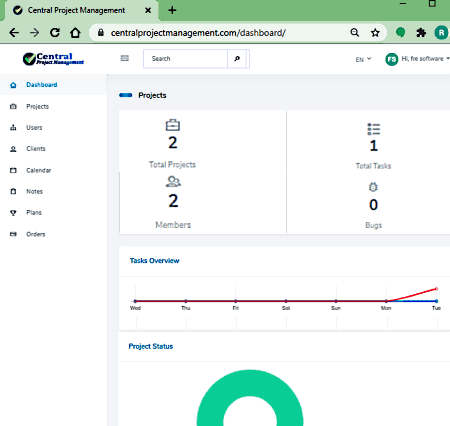Open the Hi, fre software user menu
Screen dimensions: 450x426
[425, 59]
